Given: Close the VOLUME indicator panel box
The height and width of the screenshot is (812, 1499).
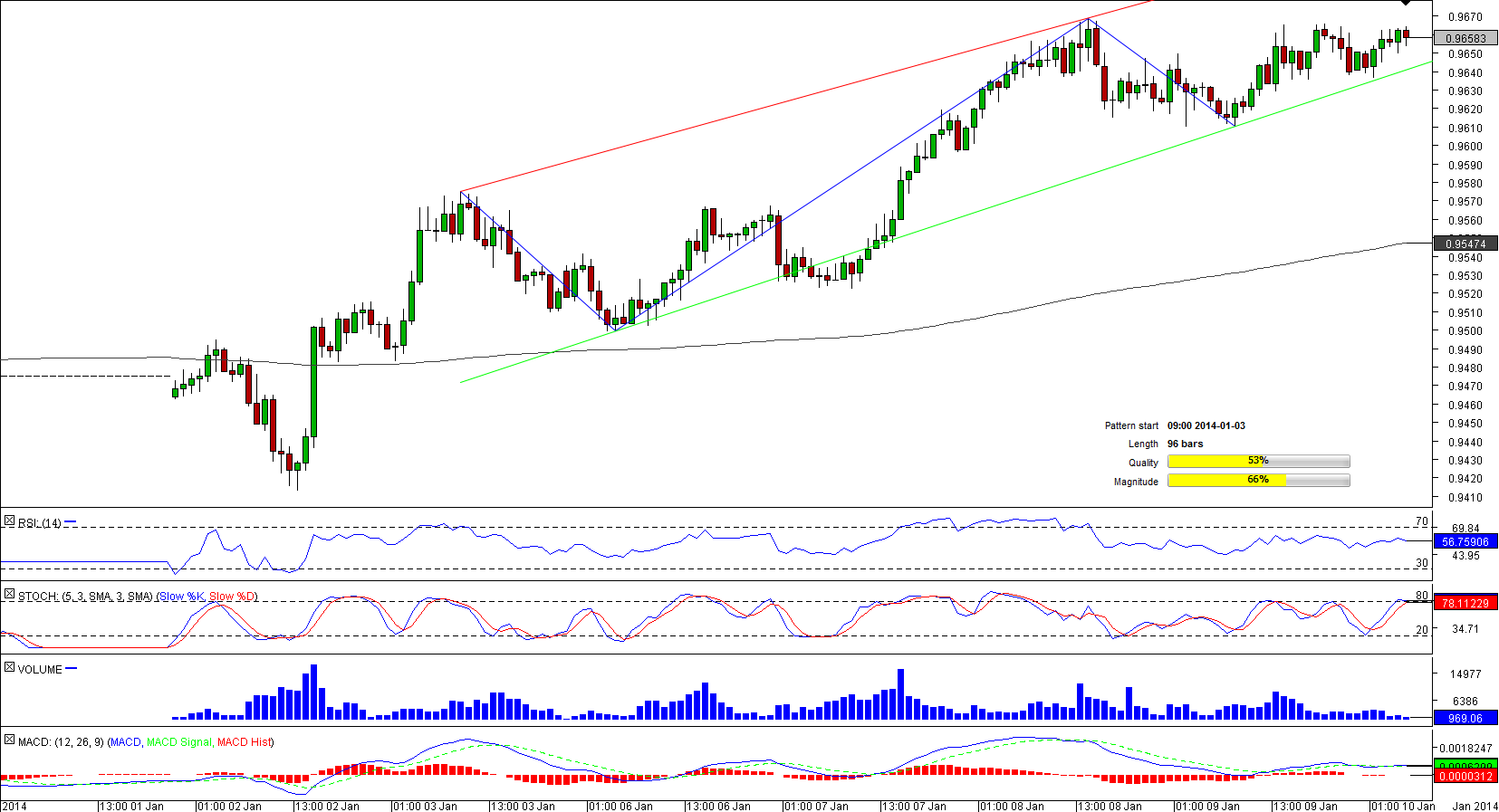Looking at the screenshot, I should (9, 668).
